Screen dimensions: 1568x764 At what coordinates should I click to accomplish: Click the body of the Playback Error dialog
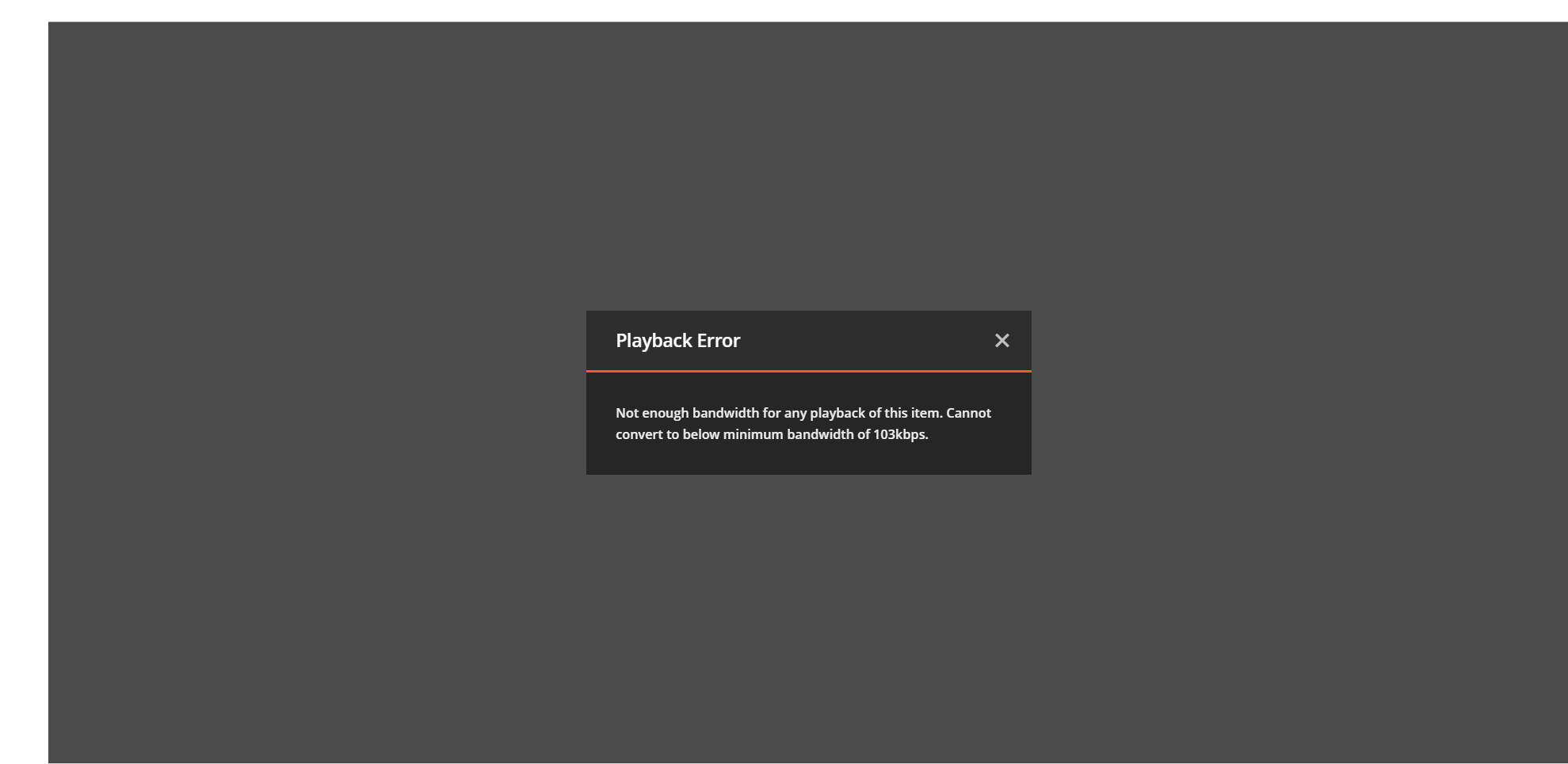(x=808, y=424)
